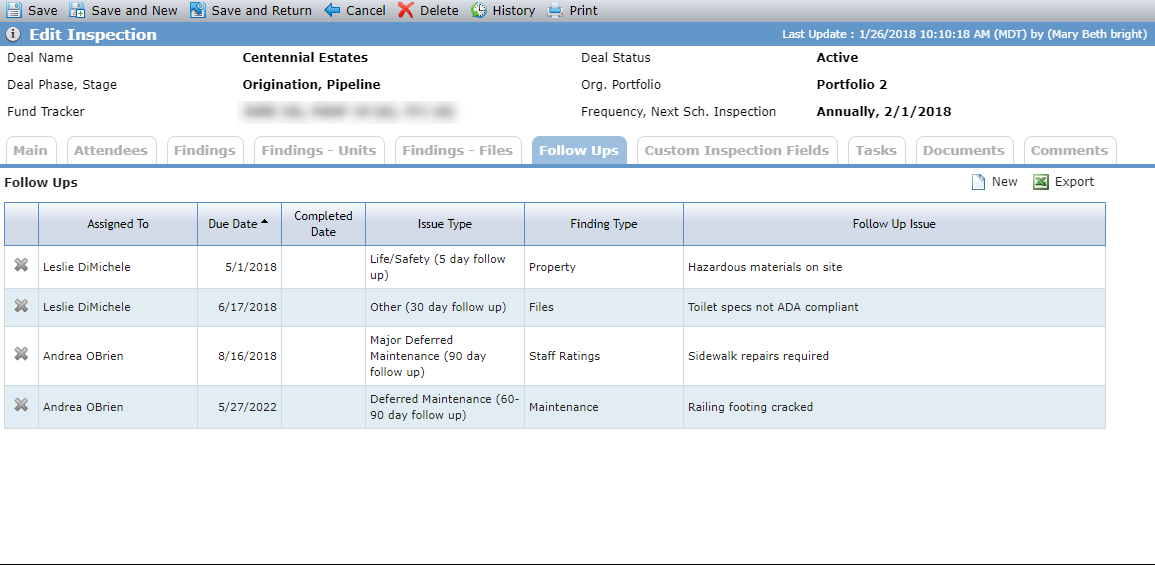The height and width of the screenshot is (565, 1155).
Task: Open the Documents tab
Action: pyautogui.click(x=964, y=150)
